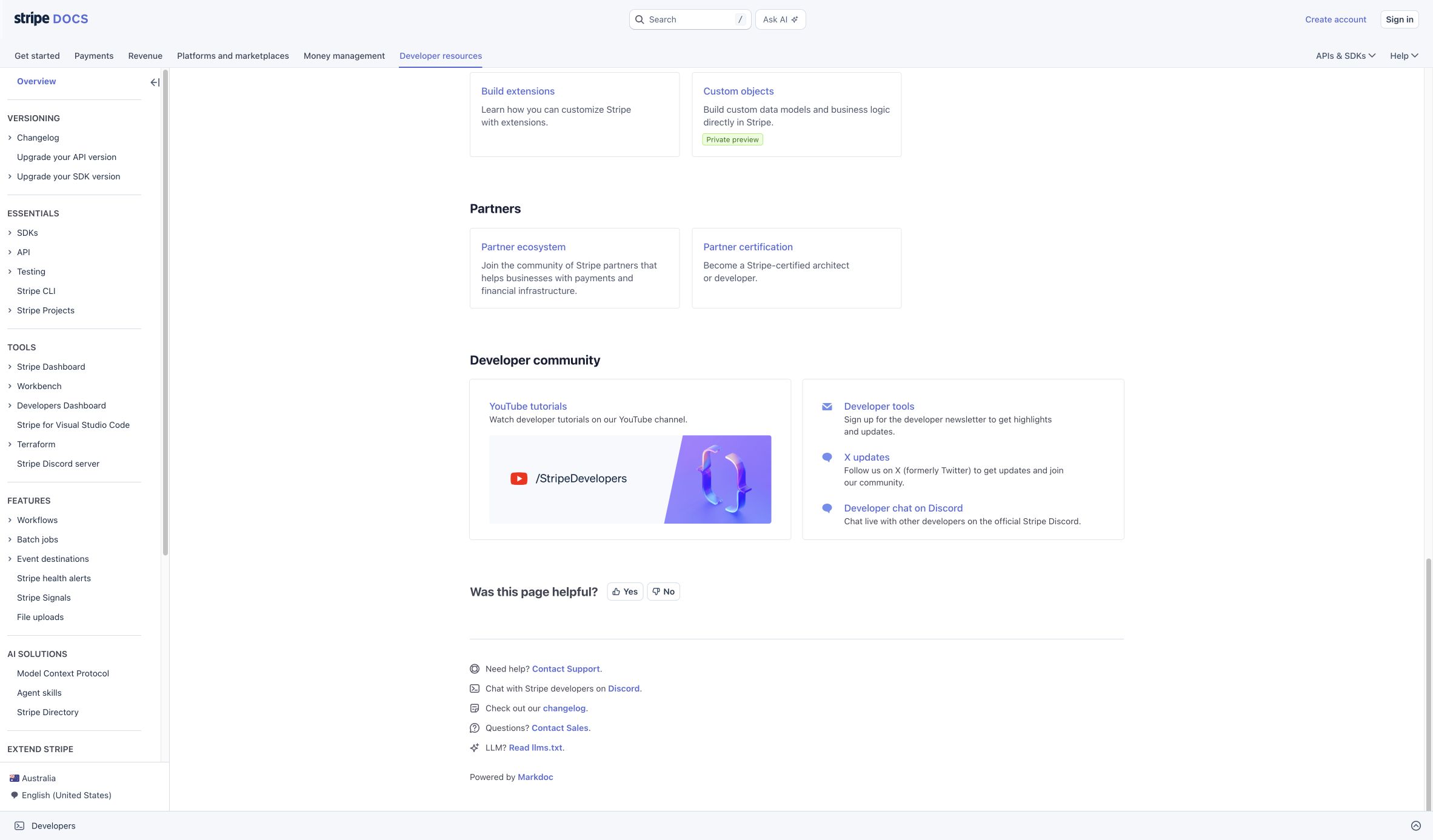Click the chat bubble icon beside X updates
This screenshot has width=1433, height=840.
pos(827,458)
